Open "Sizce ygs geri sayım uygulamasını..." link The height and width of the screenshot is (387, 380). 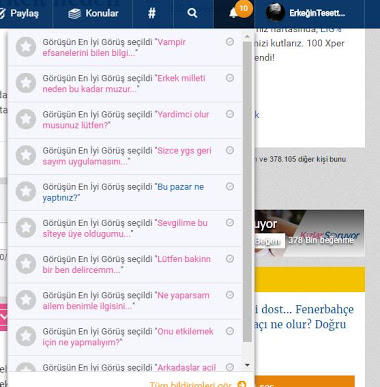[127, 156]
